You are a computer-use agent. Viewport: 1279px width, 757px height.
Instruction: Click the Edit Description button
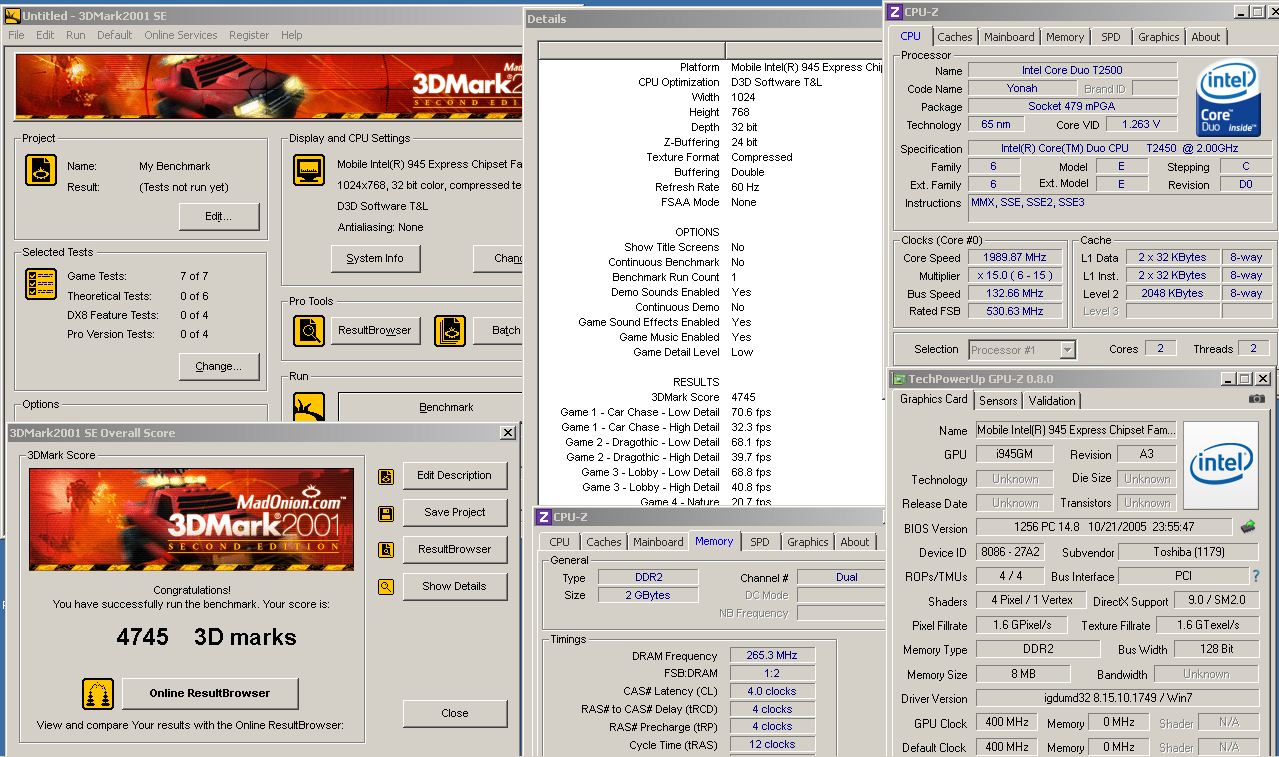(455, 476)
